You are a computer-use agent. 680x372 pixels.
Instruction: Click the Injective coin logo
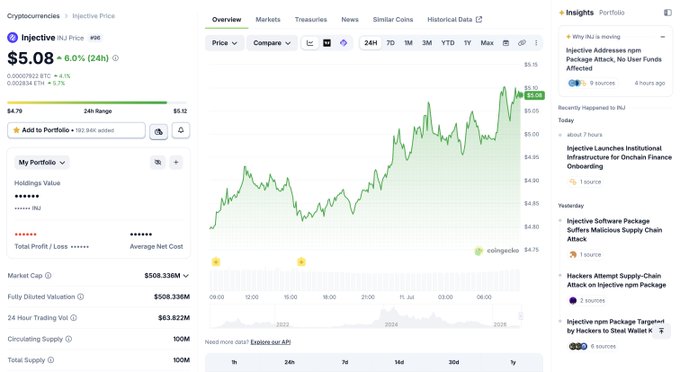click(x=13, y=38)
